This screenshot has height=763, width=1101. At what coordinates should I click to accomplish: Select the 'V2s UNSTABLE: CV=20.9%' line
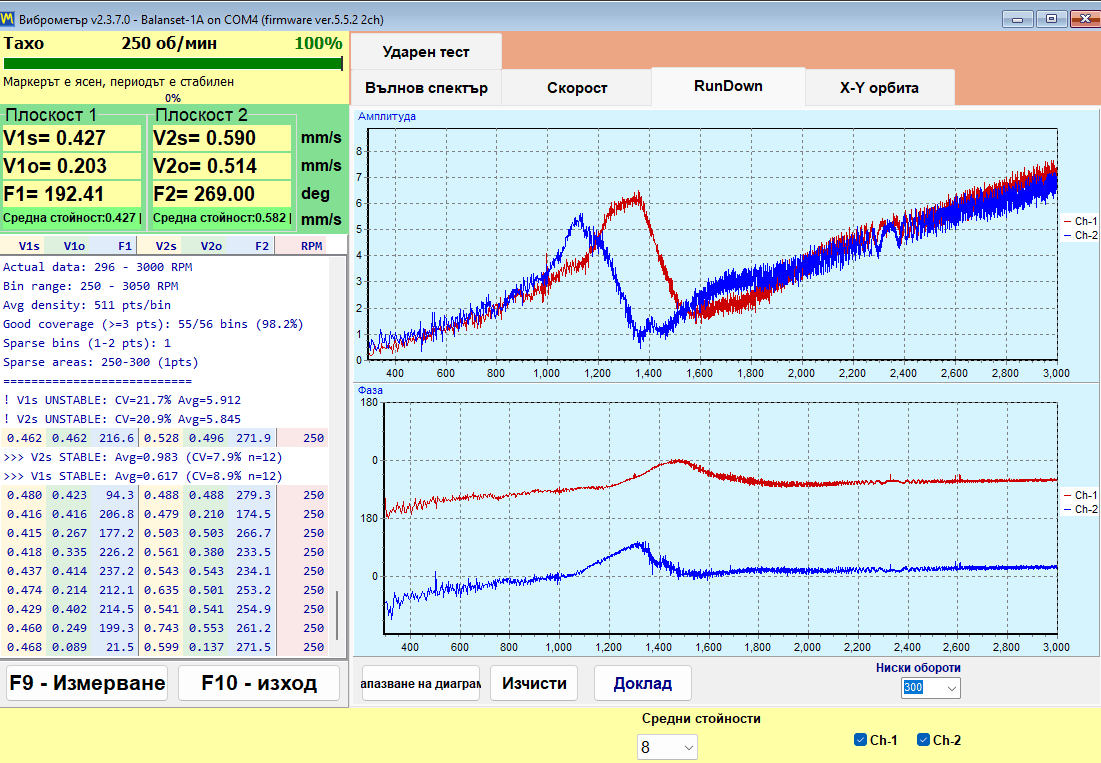[x=122, y=419]
